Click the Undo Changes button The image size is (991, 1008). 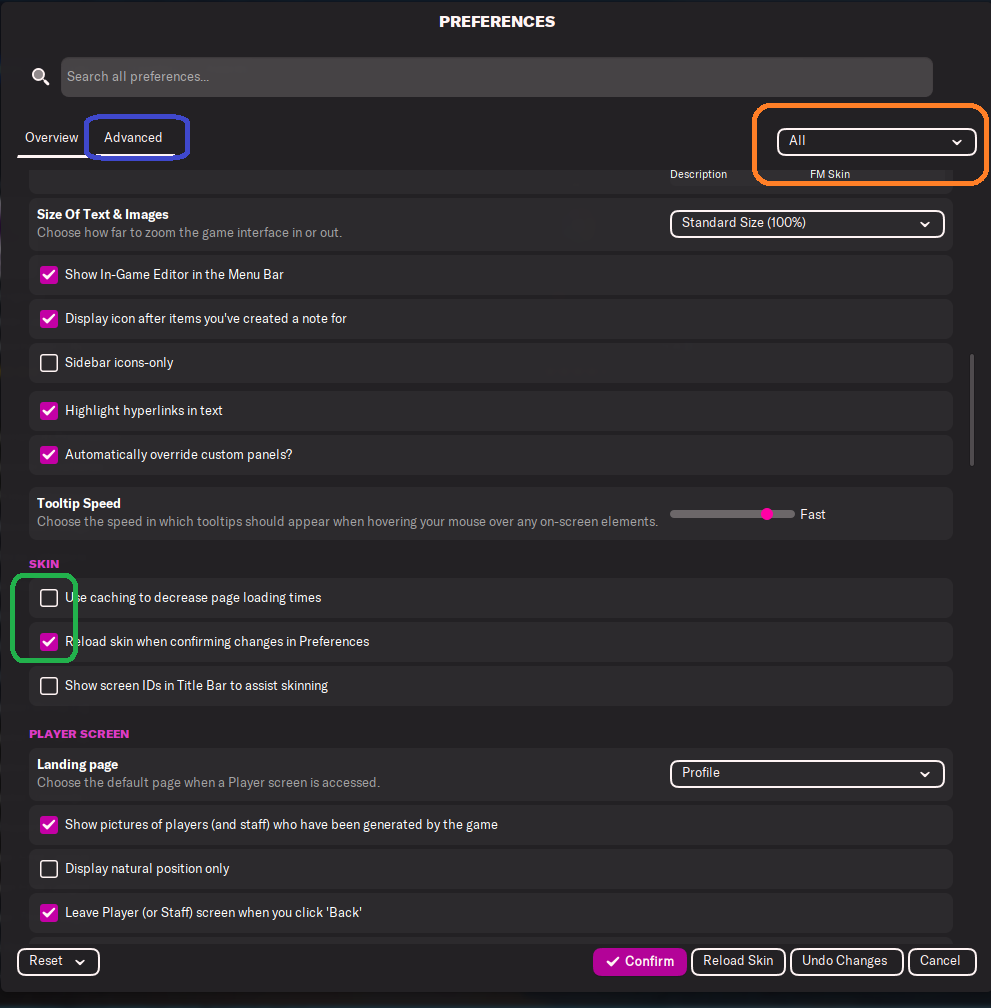(x=845, y=961)
